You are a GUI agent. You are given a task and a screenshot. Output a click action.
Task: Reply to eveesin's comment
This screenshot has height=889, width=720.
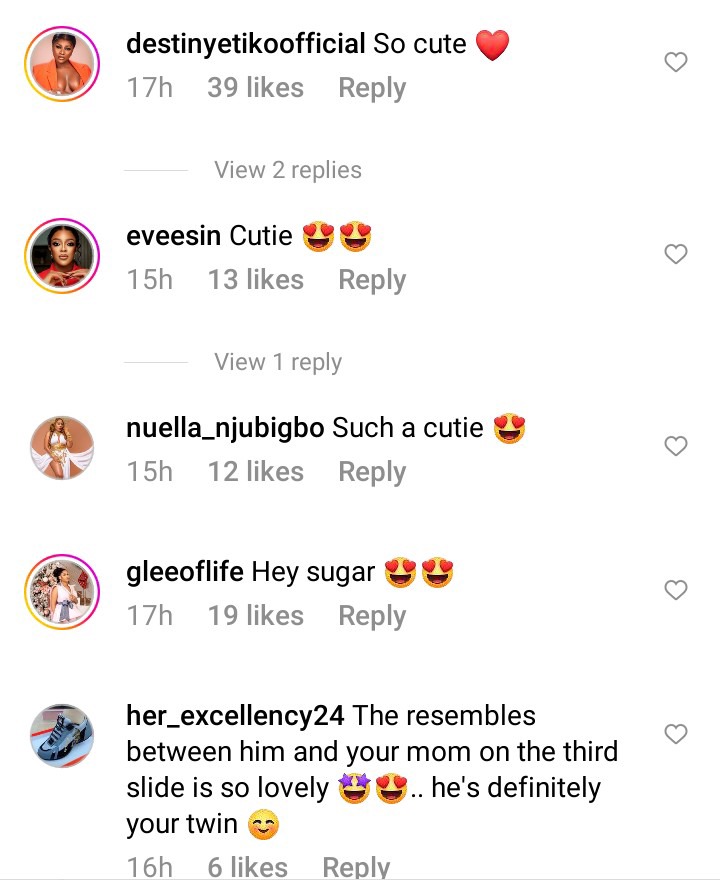372,280
